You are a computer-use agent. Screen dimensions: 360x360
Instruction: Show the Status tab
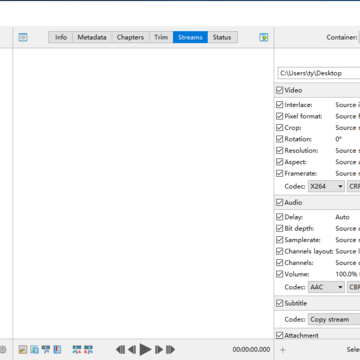tap(222, 37)
